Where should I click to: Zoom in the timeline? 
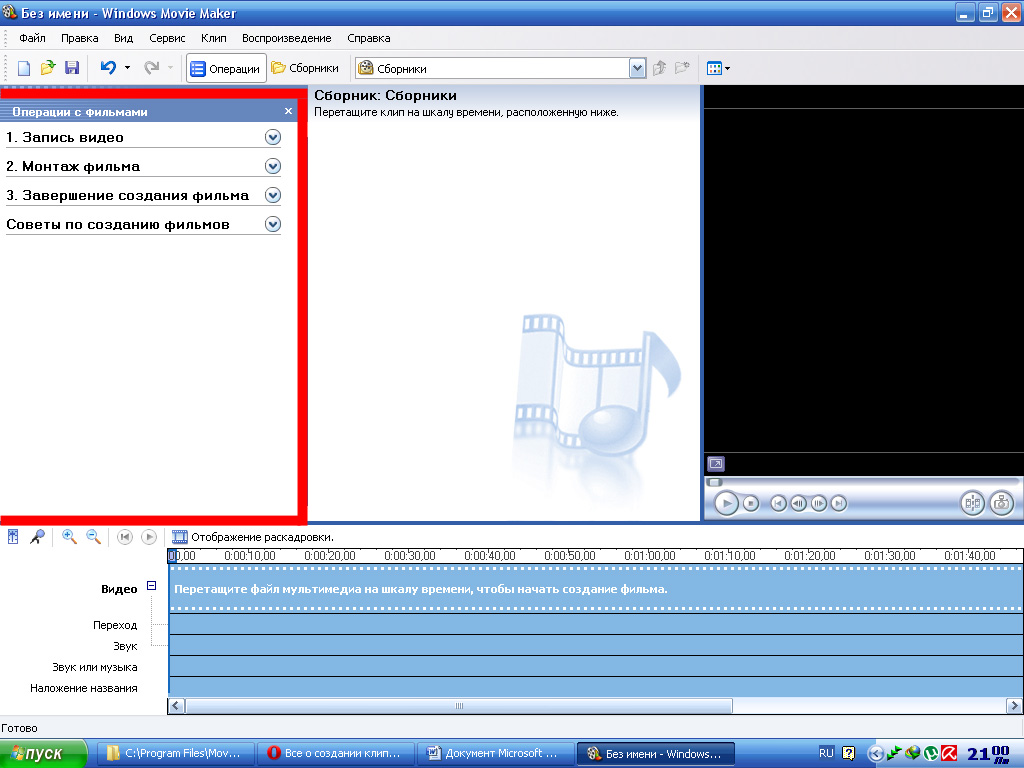coord(69,537)
